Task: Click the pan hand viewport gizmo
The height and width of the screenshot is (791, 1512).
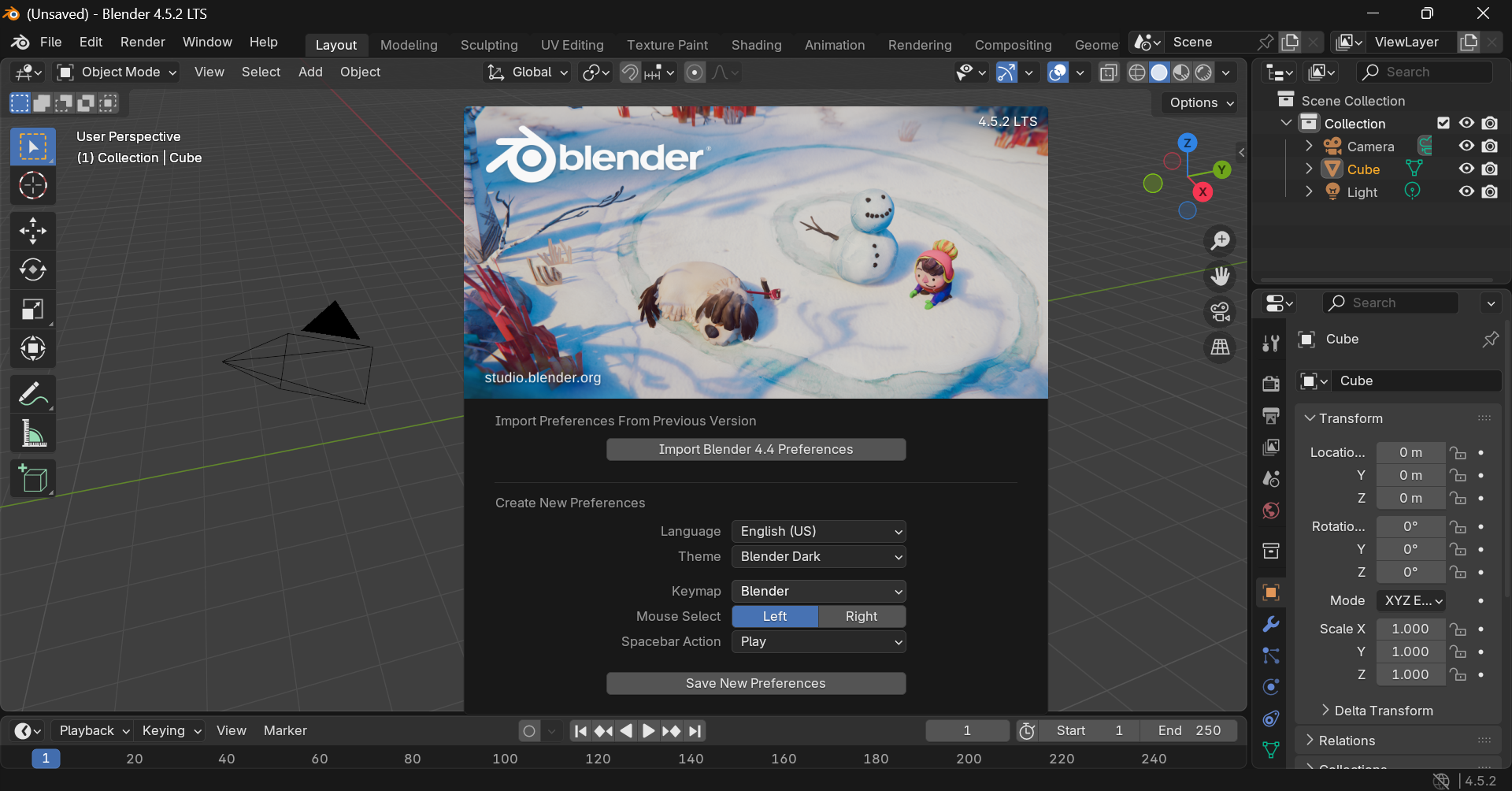Action: click(1220, 277)
